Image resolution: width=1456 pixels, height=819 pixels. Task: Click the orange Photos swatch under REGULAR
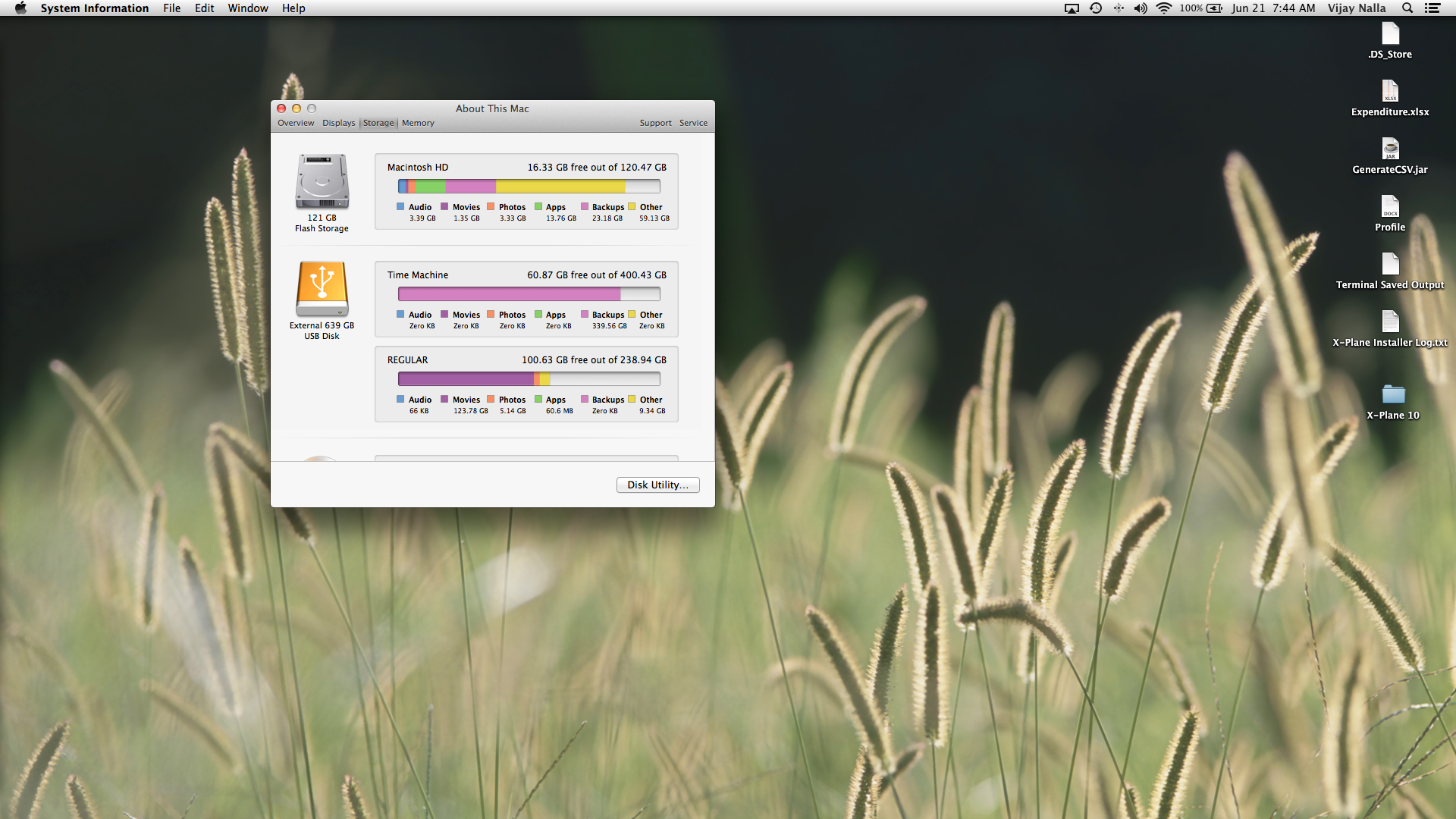click(491, 399)
